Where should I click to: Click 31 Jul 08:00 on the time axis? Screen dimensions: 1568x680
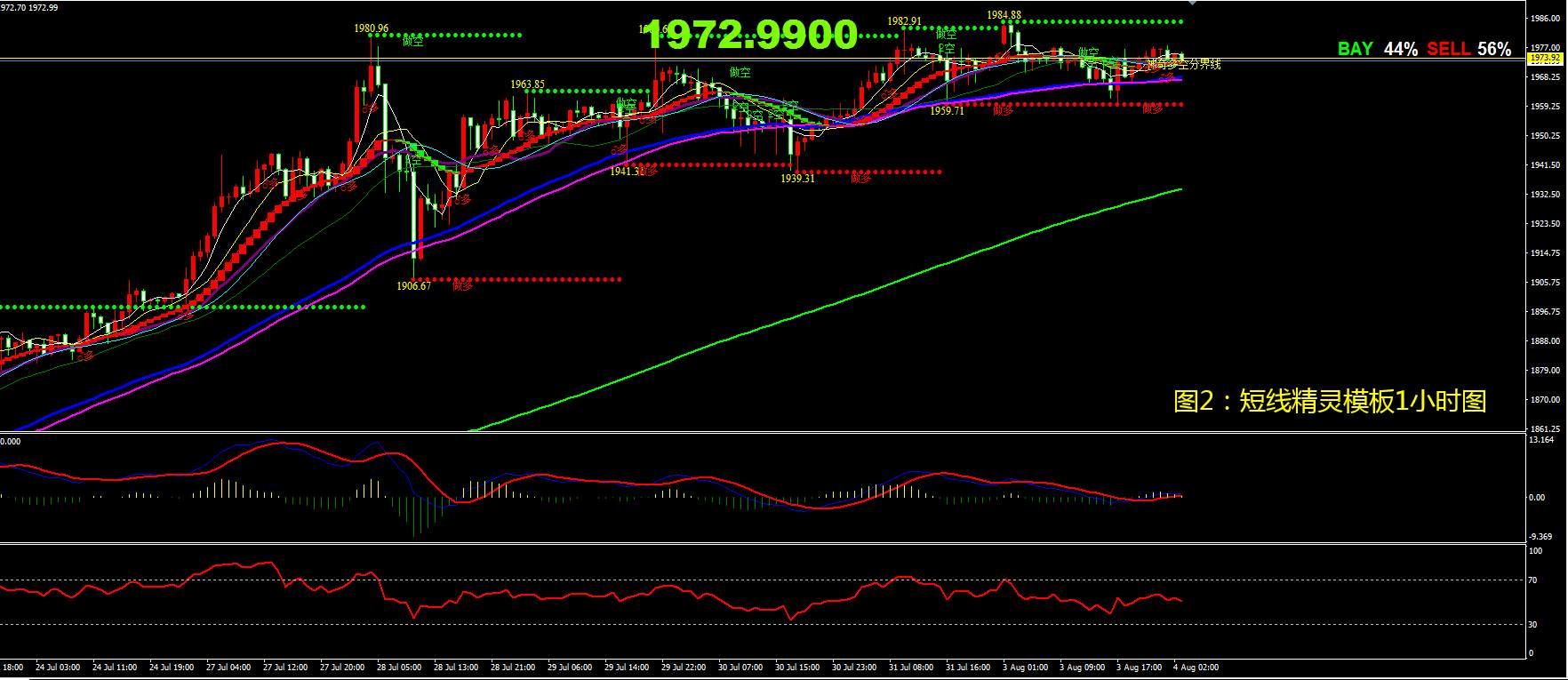tap(911, 667)
